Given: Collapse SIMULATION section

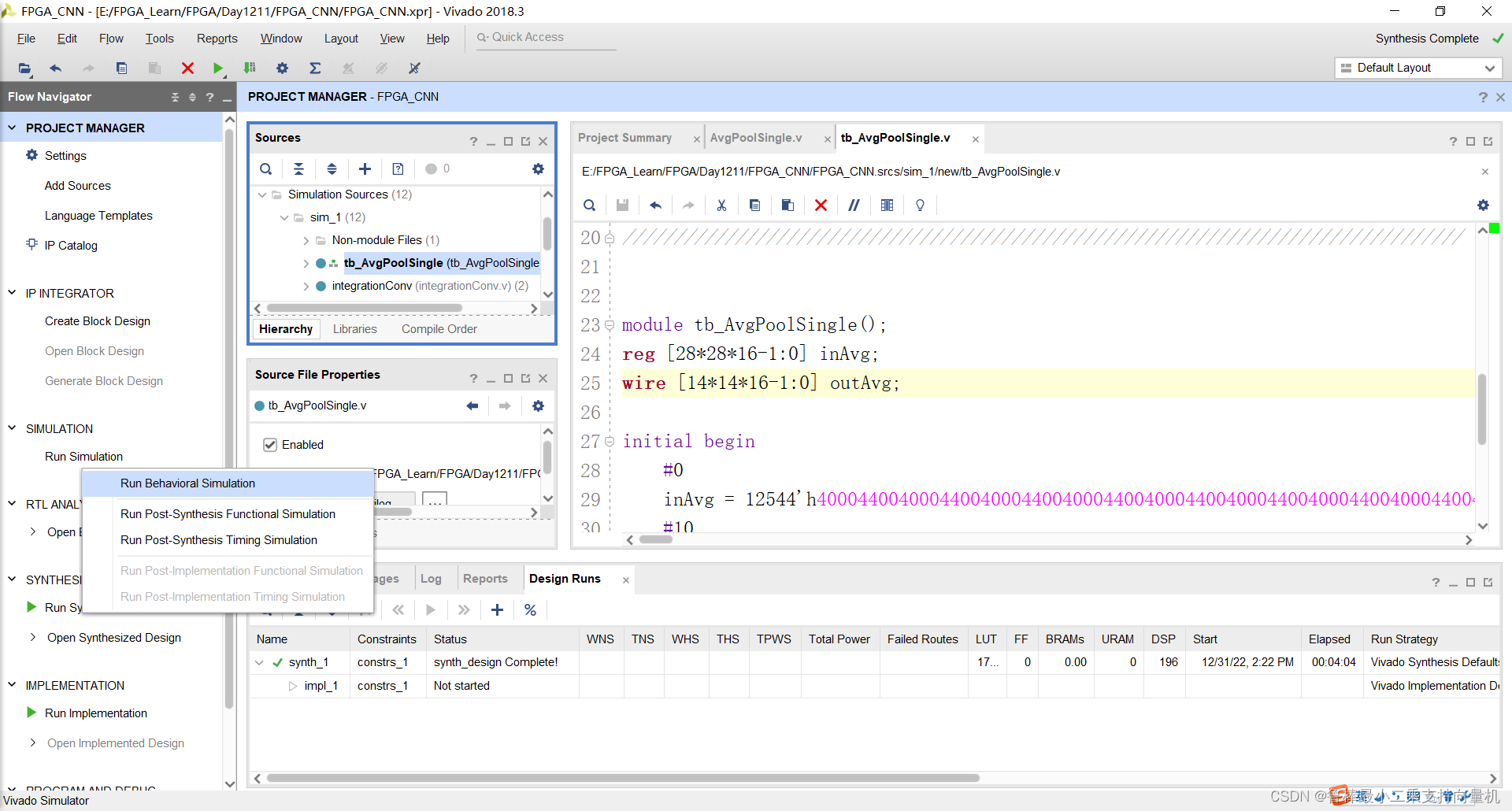Looking at the screenshot, I should pos(12,428).
